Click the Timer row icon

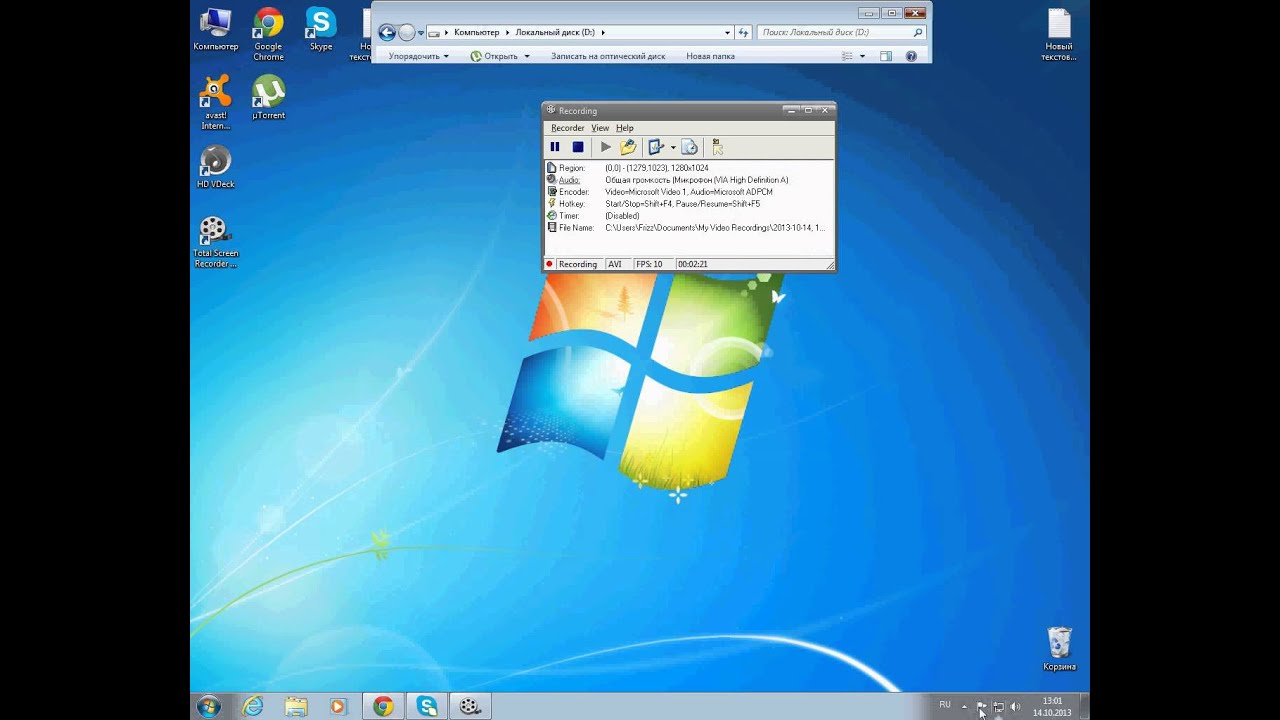(551, 216)
